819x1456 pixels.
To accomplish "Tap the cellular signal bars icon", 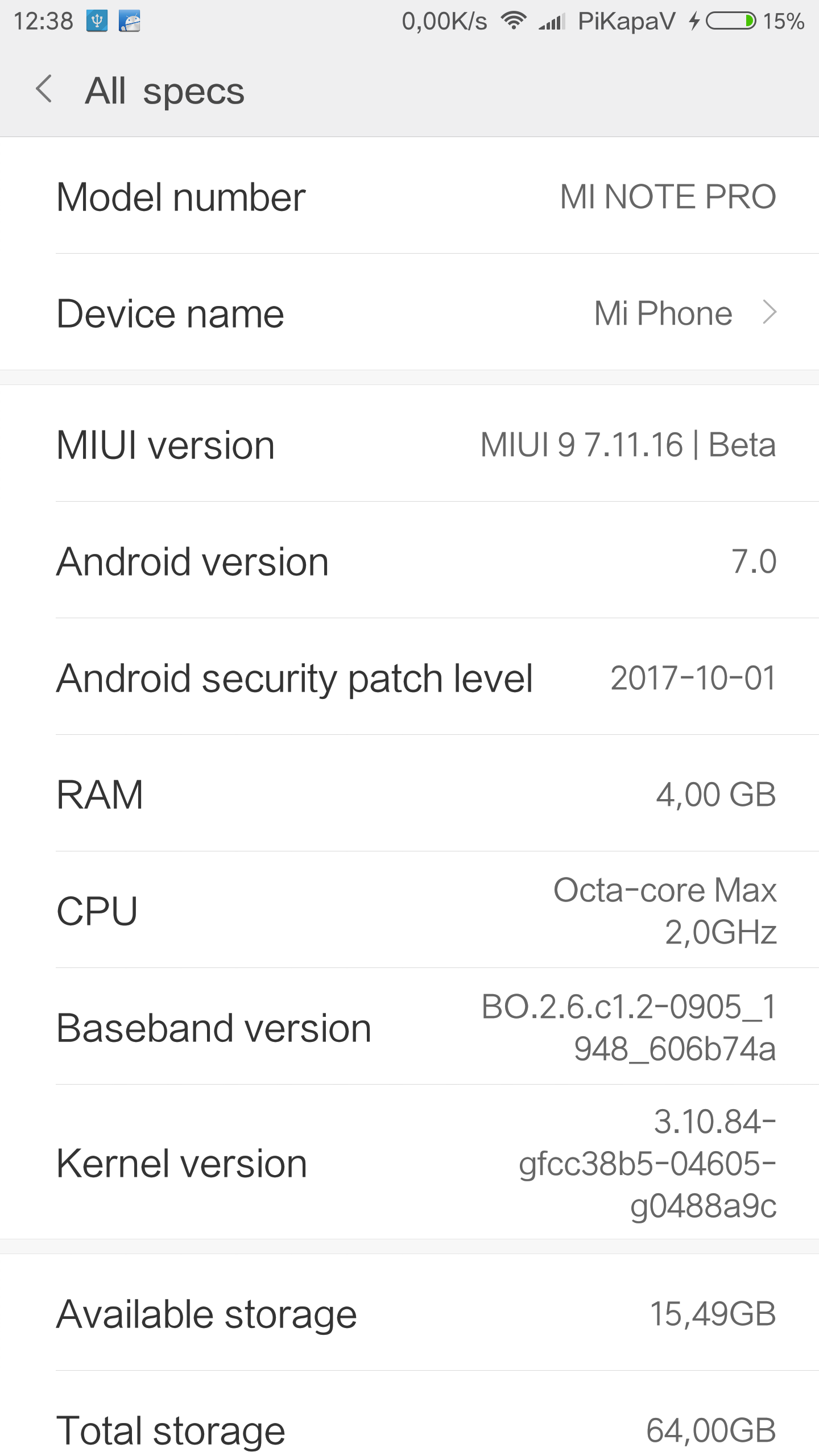I will pos(552,22).
